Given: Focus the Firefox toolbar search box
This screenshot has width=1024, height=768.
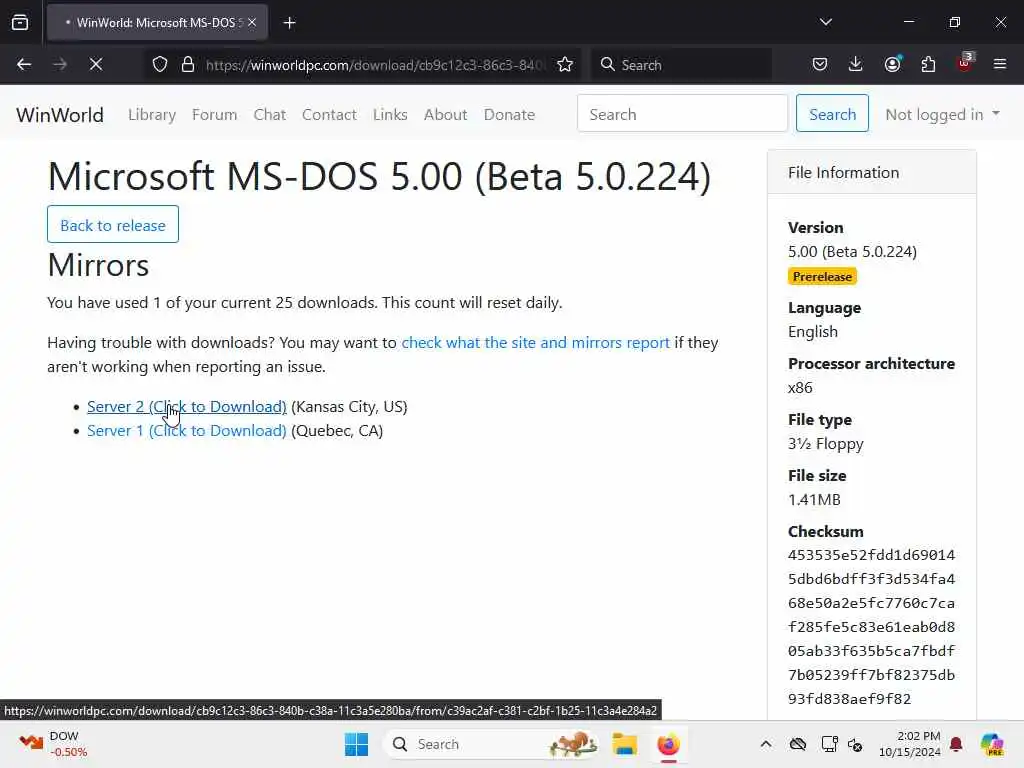Looking at the screenshot, I should pyautogui.click(x=681, y=65).
